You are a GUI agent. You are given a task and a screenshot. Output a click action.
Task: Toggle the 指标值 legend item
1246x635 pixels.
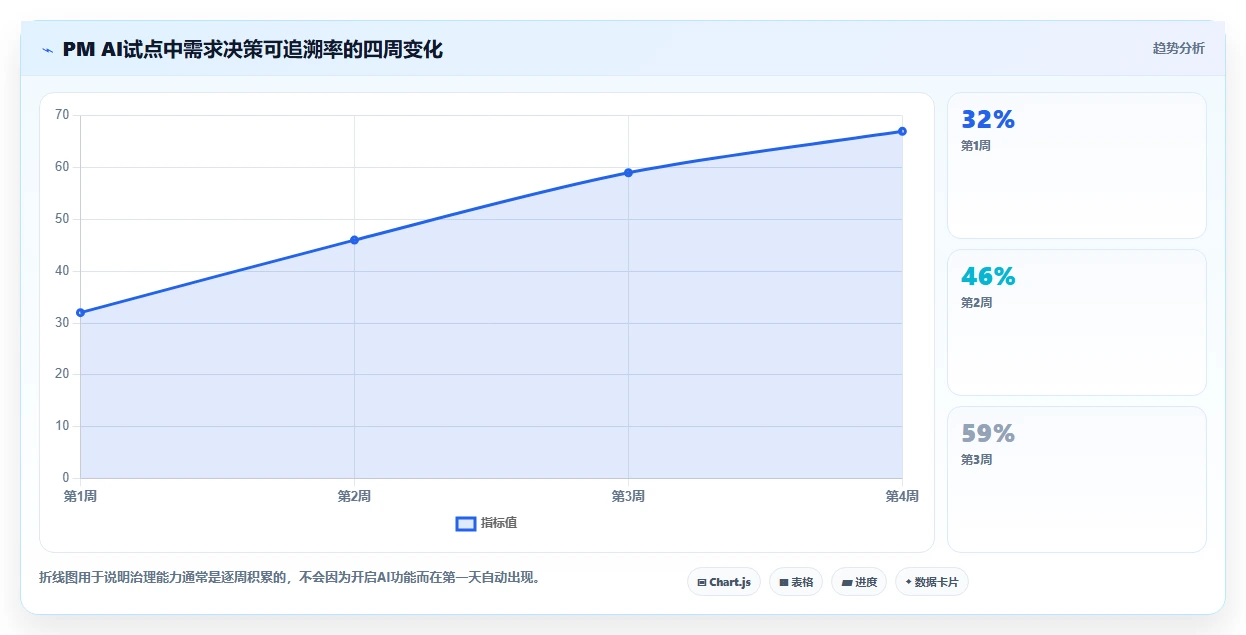click(x=486, y=523)
